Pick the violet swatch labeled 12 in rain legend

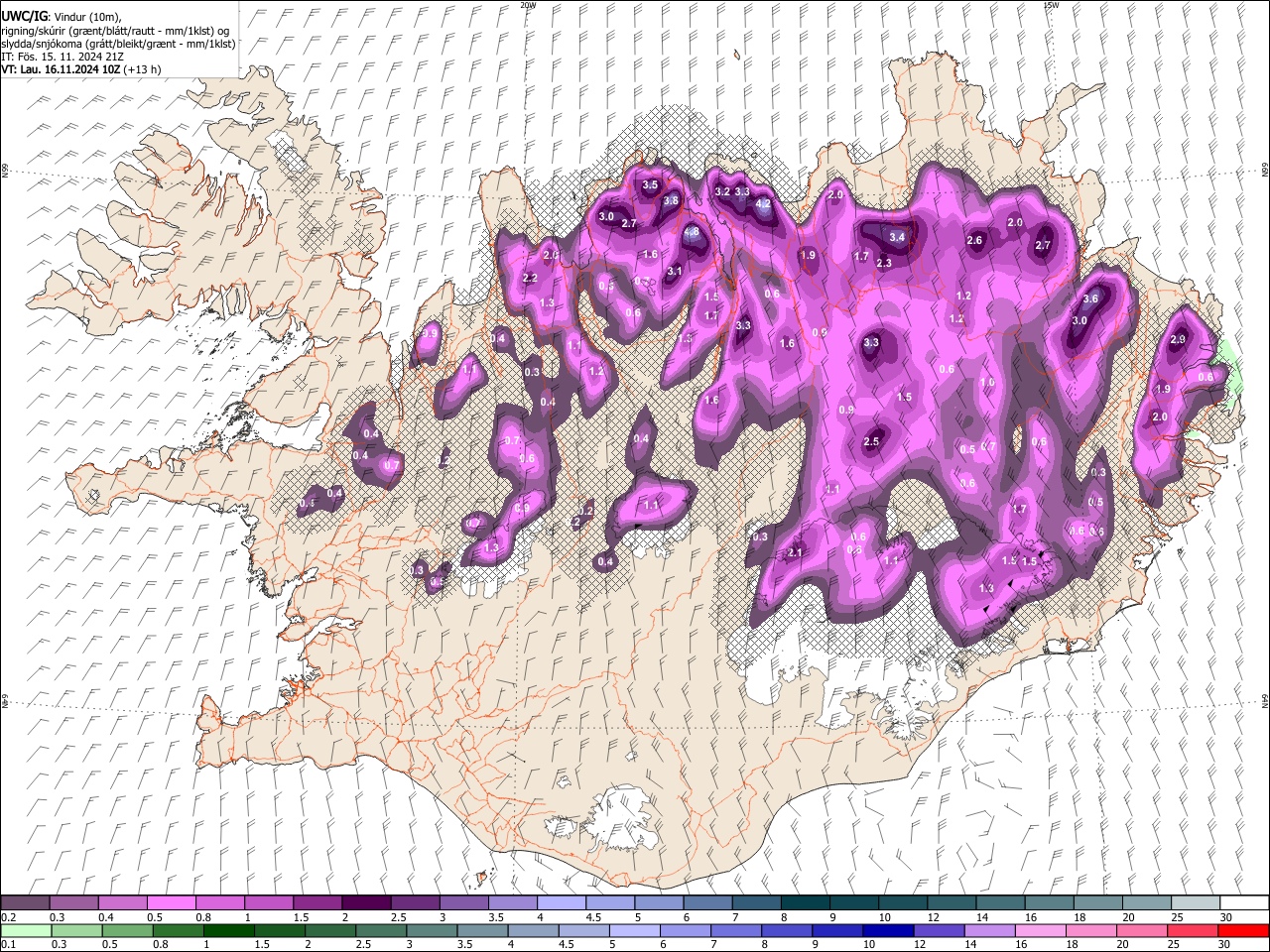[938, 930]
